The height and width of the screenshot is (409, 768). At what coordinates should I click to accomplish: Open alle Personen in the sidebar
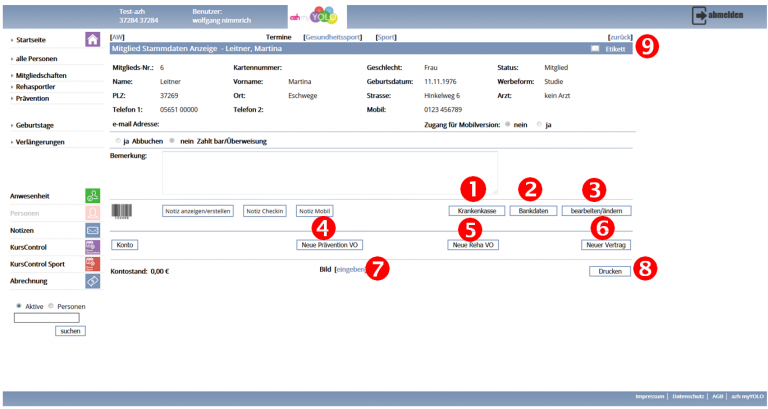35,59
